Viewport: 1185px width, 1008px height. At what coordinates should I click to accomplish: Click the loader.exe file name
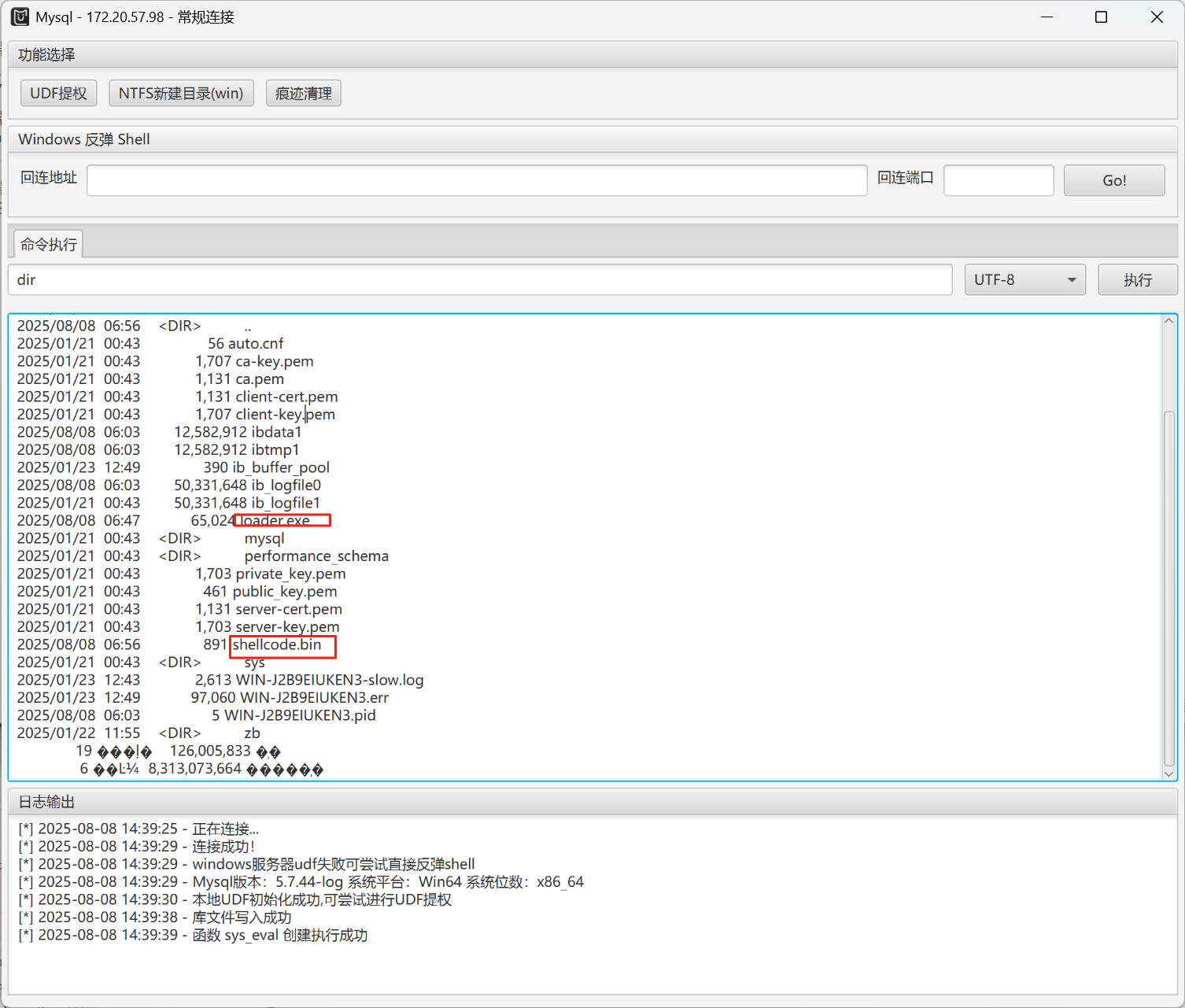click(274, 520)
